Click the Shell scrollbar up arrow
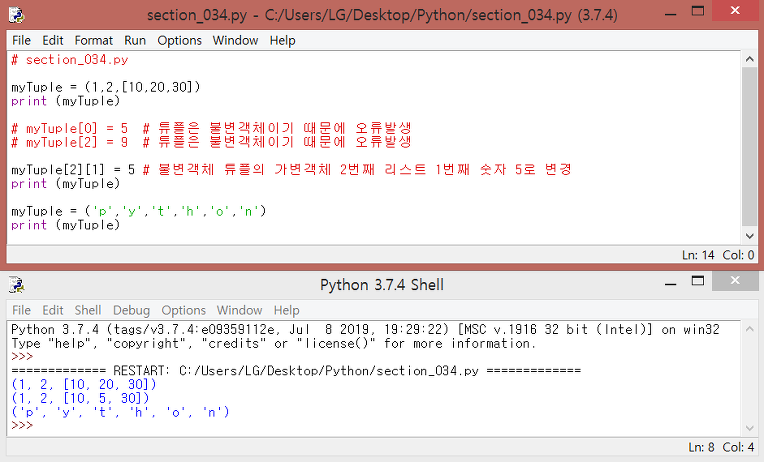764x462 pixels. 749,329
